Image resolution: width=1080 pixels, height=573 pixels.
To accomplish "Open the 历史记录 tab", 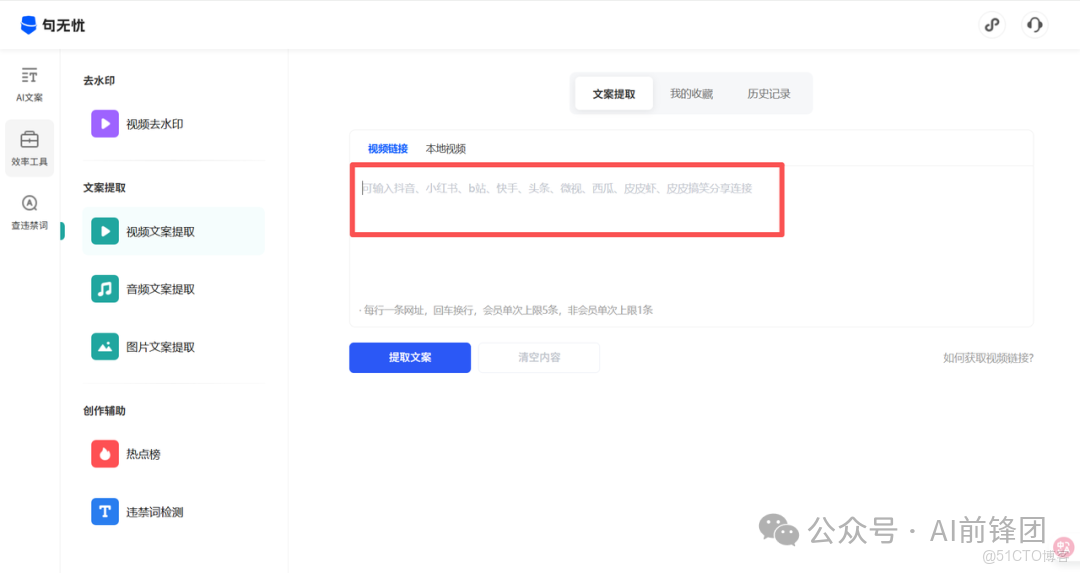I will pyautogui.click(x=769, y=94).
